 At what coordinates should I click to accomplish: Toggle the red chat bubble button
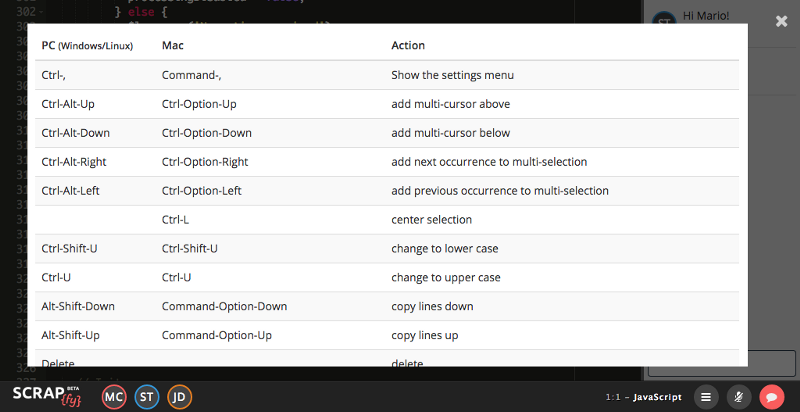pyautogui.click(x=771, y=397)
